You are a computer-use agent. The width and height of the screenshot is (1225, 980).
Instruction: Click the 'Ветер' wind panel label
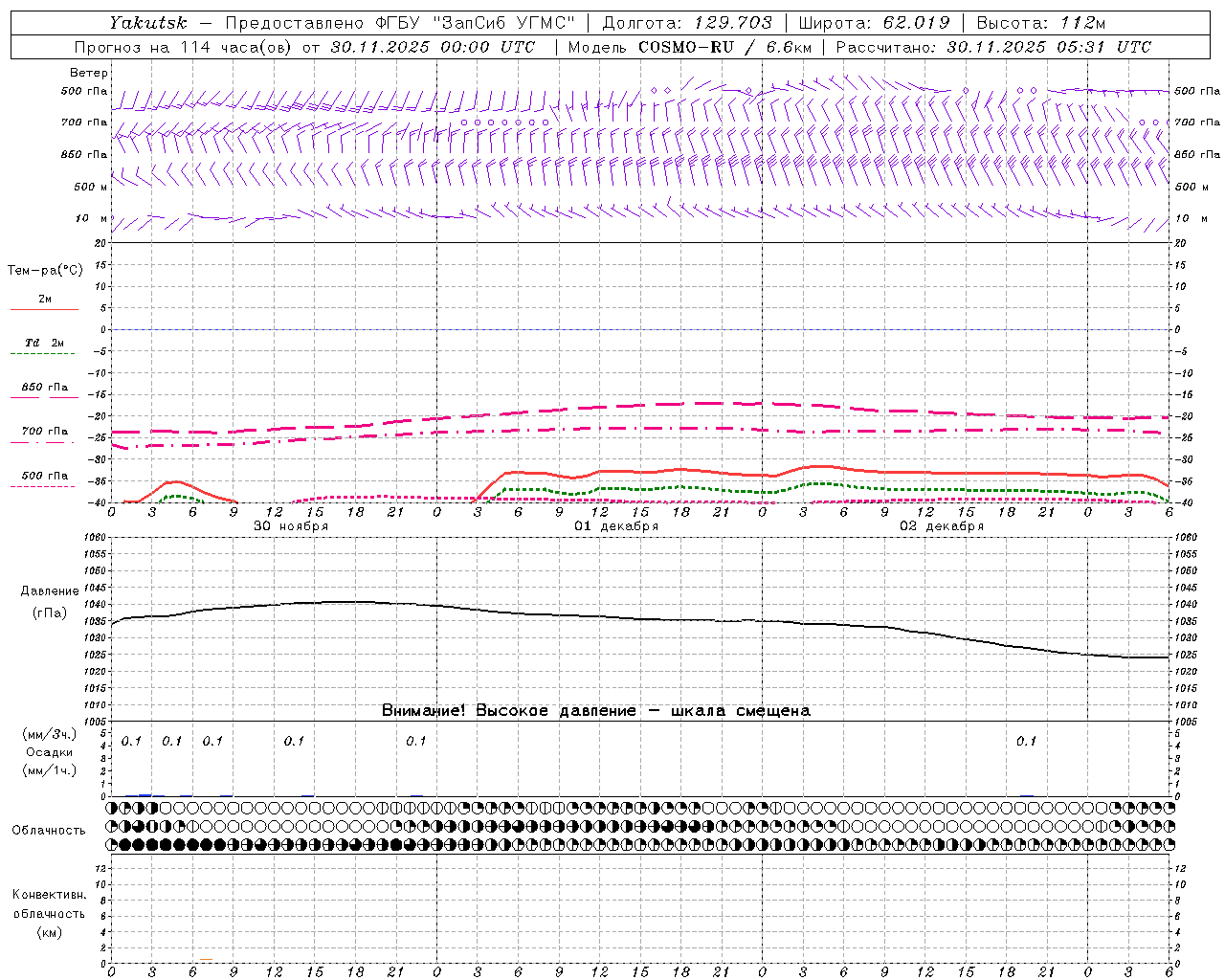(89, 73)
